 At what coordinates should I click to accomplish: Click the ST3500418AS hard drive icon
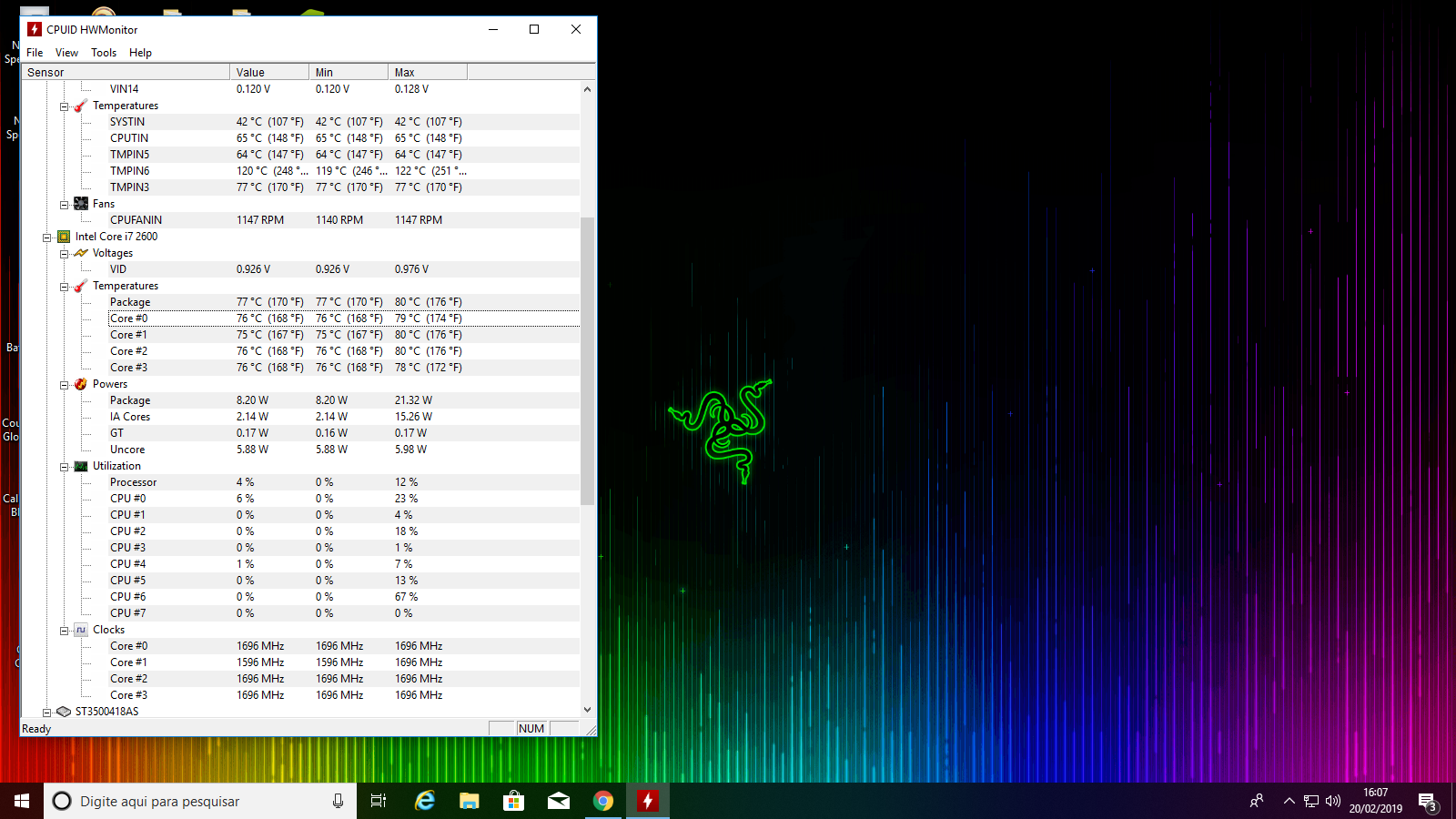click(64, 712)
